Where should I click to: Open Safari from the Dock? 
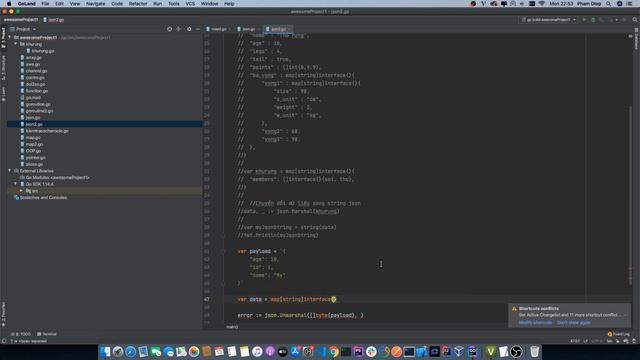131,351
